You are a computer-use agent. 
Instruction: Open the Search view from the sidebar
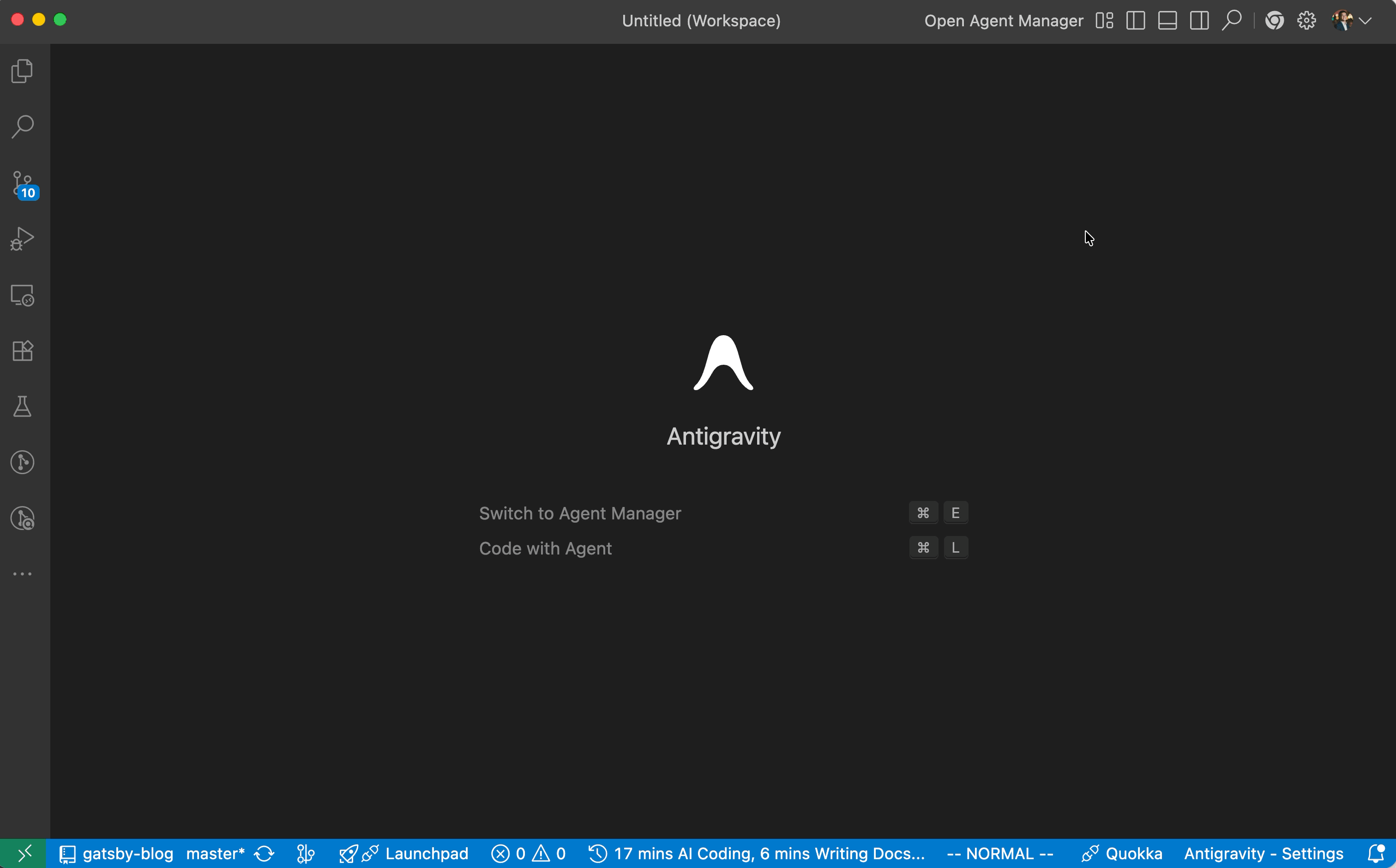(x=22, y=126)
